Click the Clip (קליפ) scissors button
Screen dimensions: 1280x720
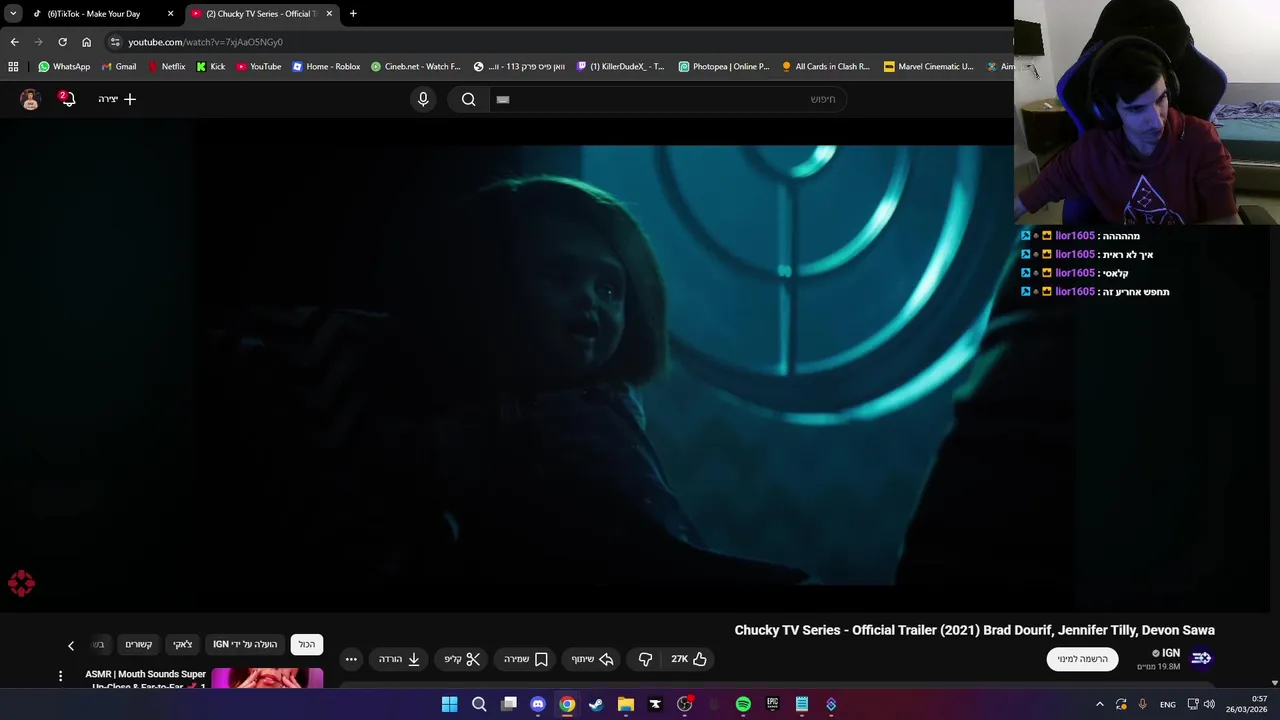462,659
